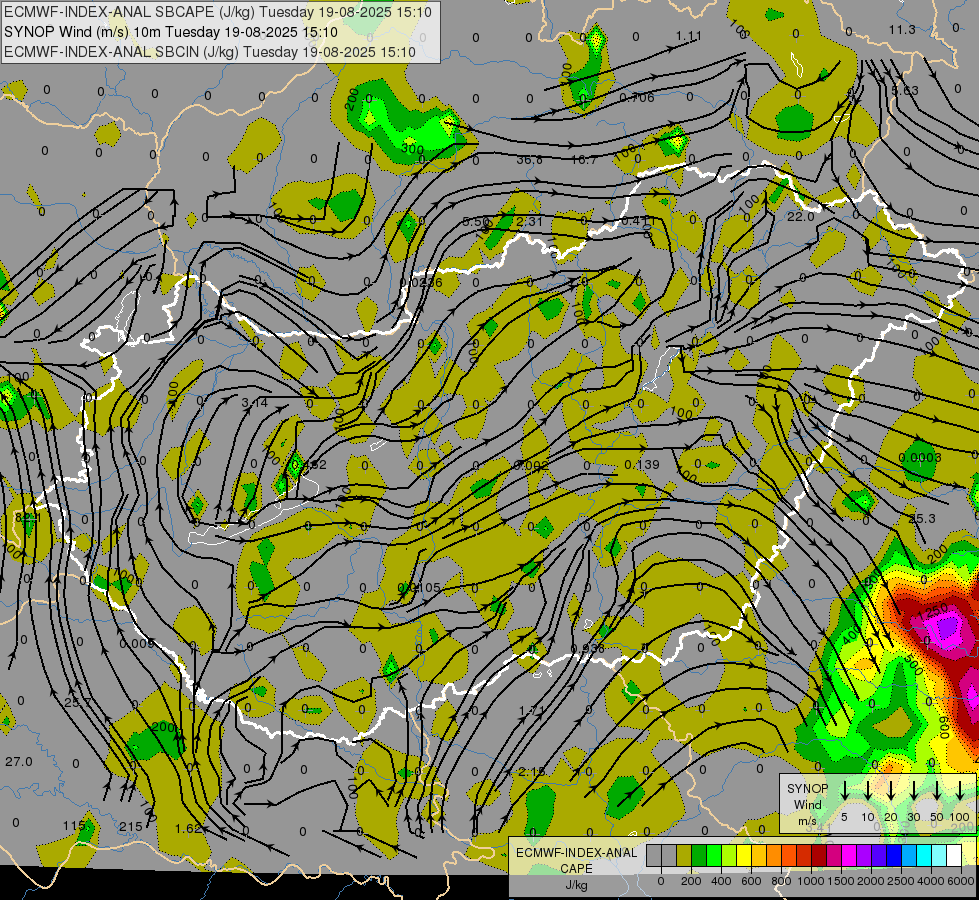Viewport: 979px width, 900px height.
Task: Click the ECMWF-INDEX-ANAL label in the CAPE legend
Action: [x=576, y=853]
